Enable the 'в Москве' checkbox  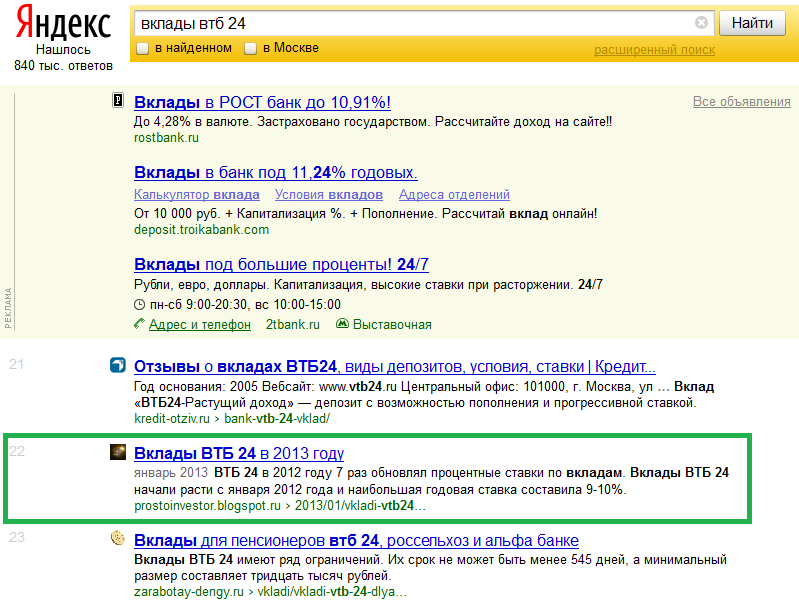(250, 48)
